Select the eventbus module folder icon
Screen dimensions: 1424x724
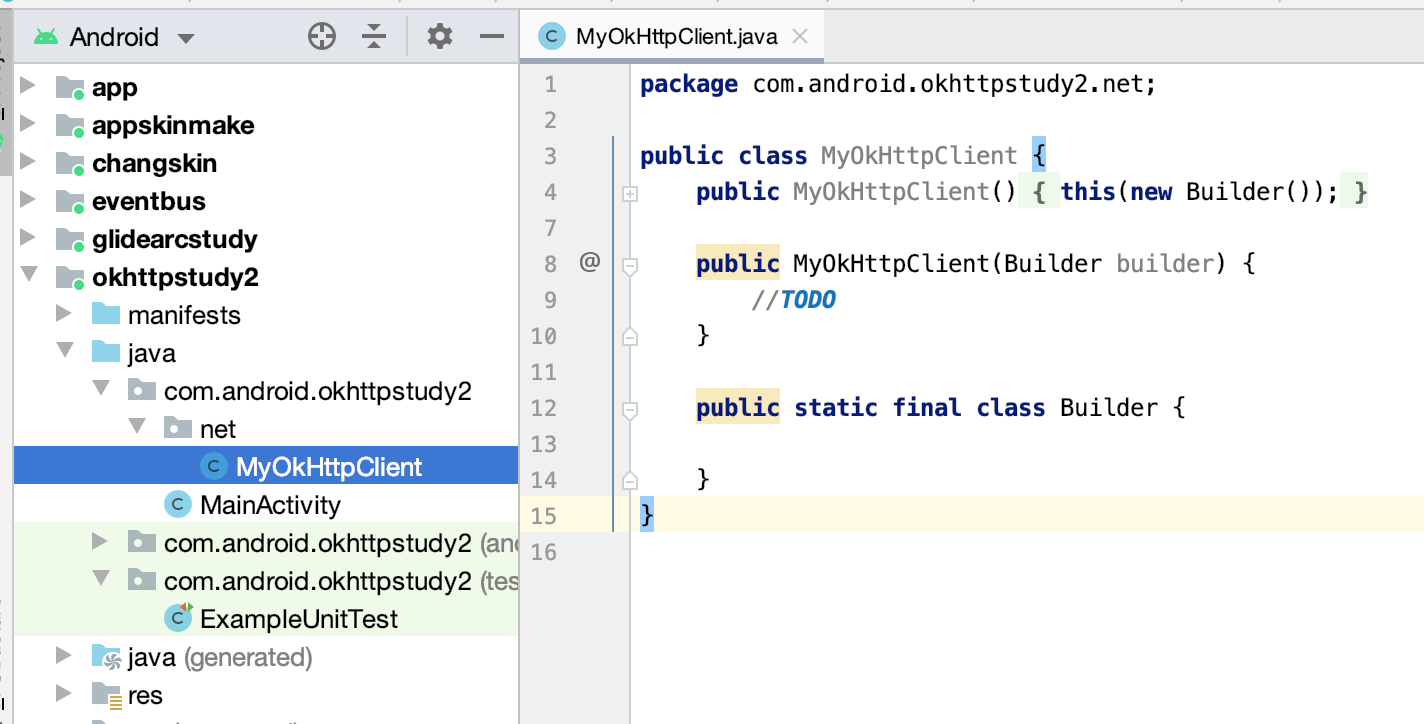[70, 202]
